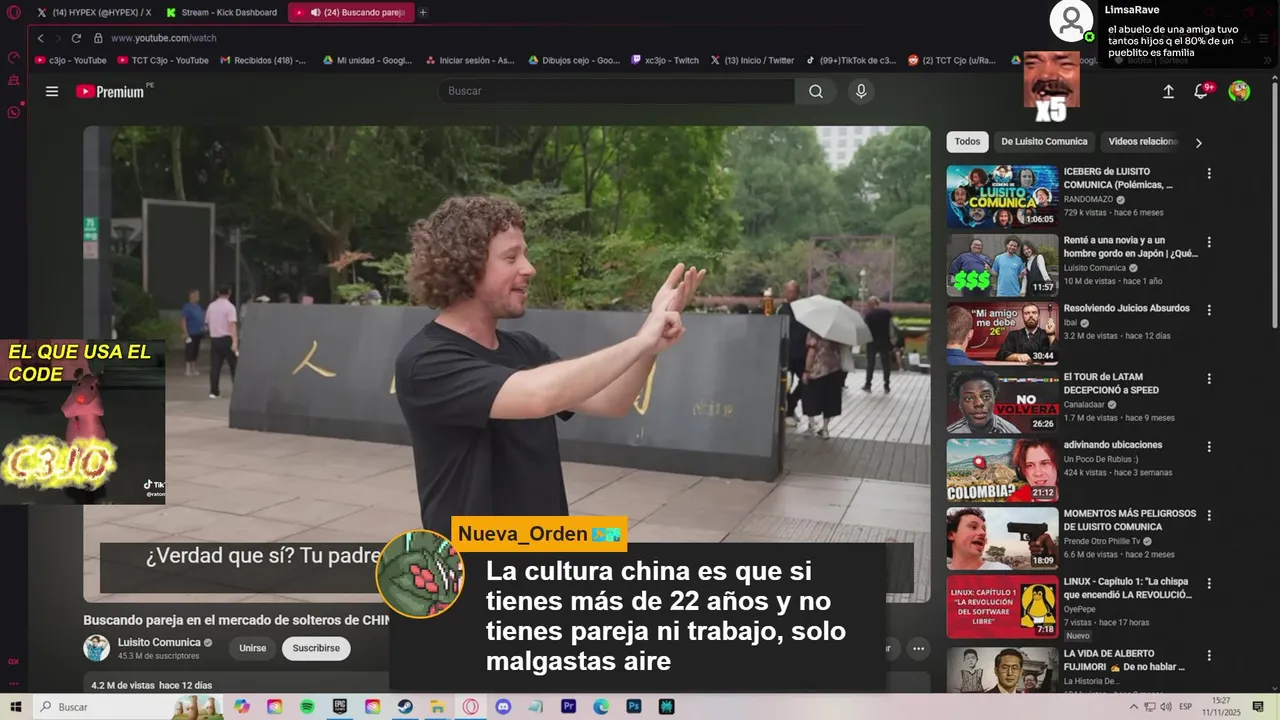Focus the YouTube Buscar search field
Screen dimensions: 1280x720
[616, 91]
